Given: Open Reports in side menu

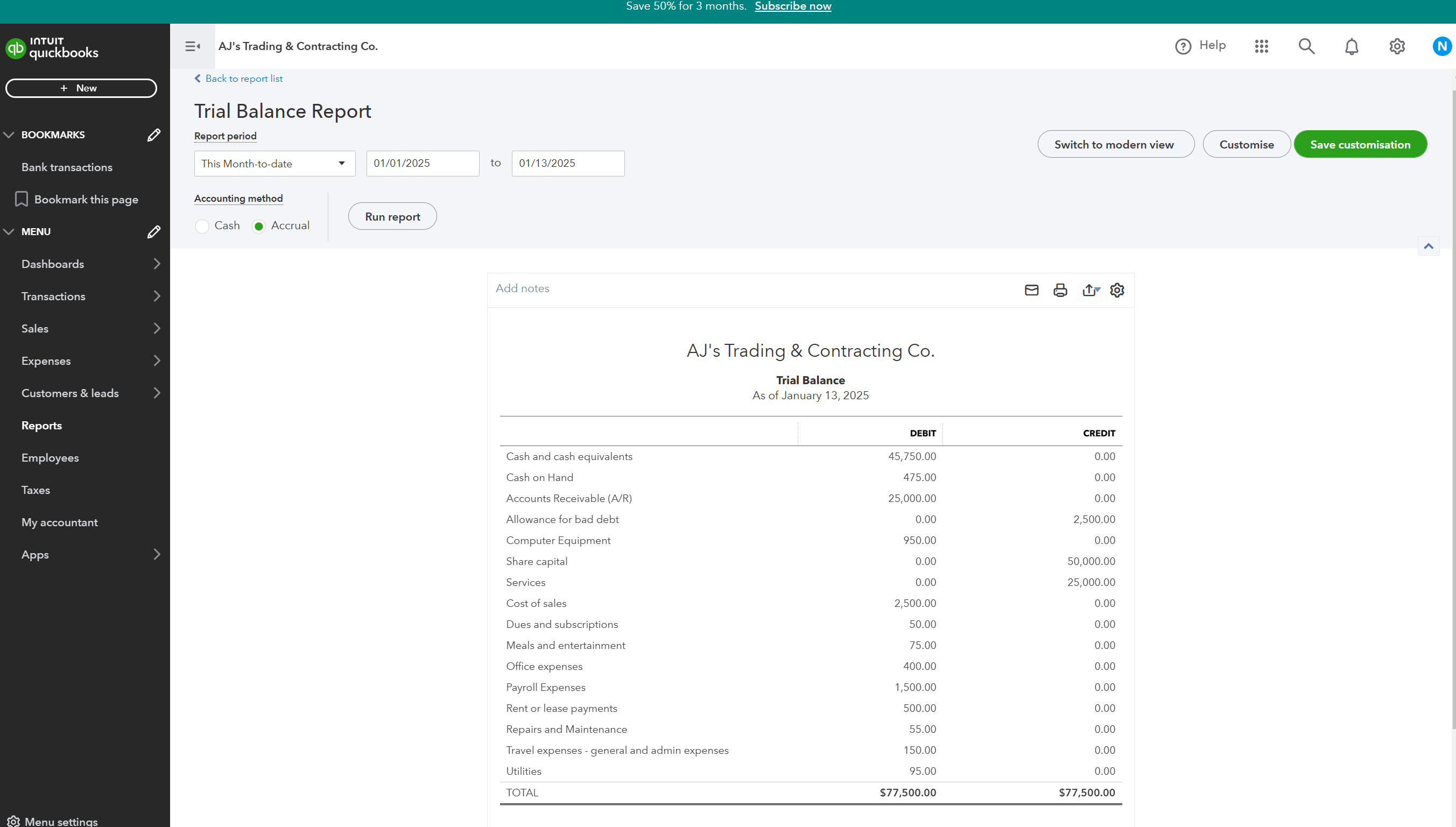Looking at the screenshot, I should coord(41,426).
